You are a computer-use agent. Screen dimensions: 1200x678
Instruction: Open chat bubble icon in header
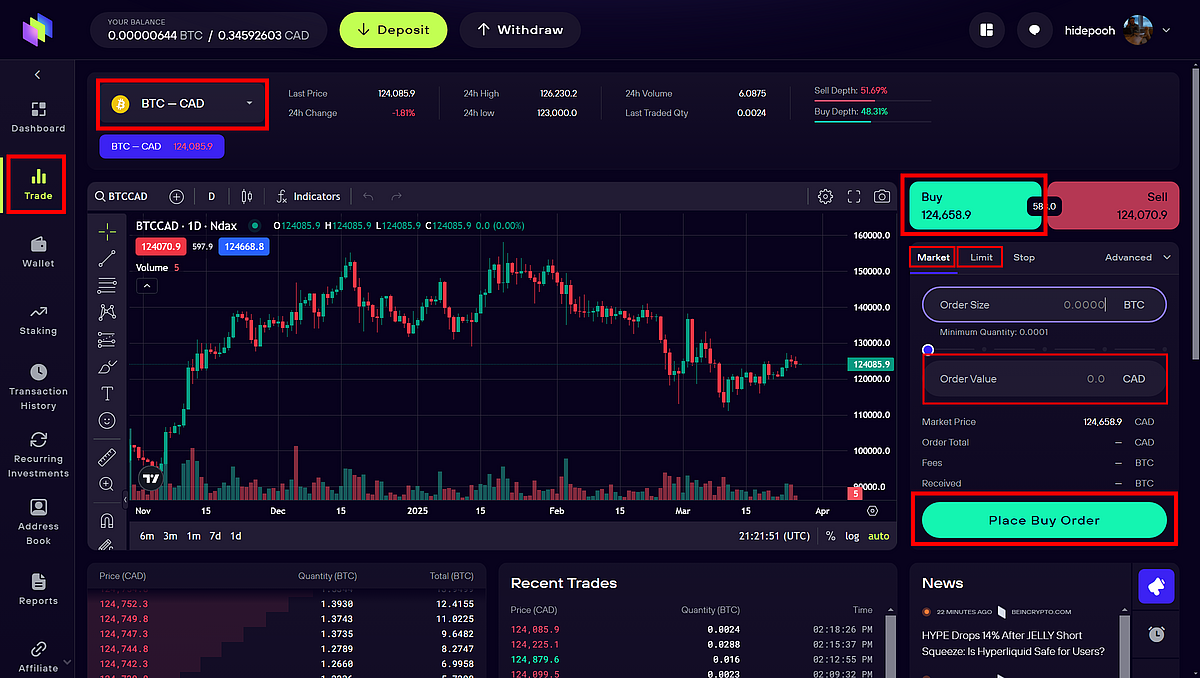click(x=1034, y=30)
